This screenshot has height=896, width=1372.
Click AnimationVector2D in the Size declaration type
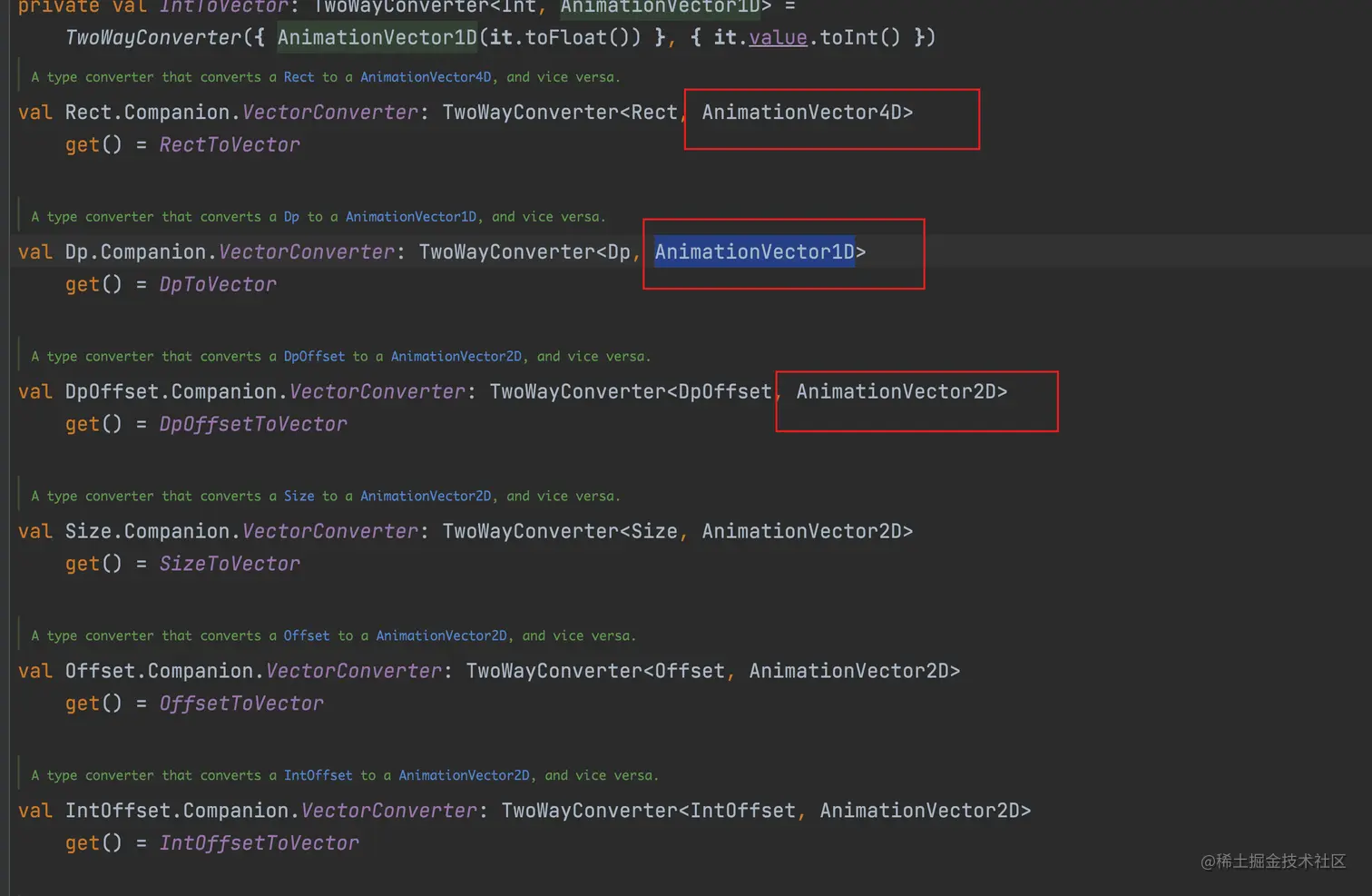click(802, 532)
